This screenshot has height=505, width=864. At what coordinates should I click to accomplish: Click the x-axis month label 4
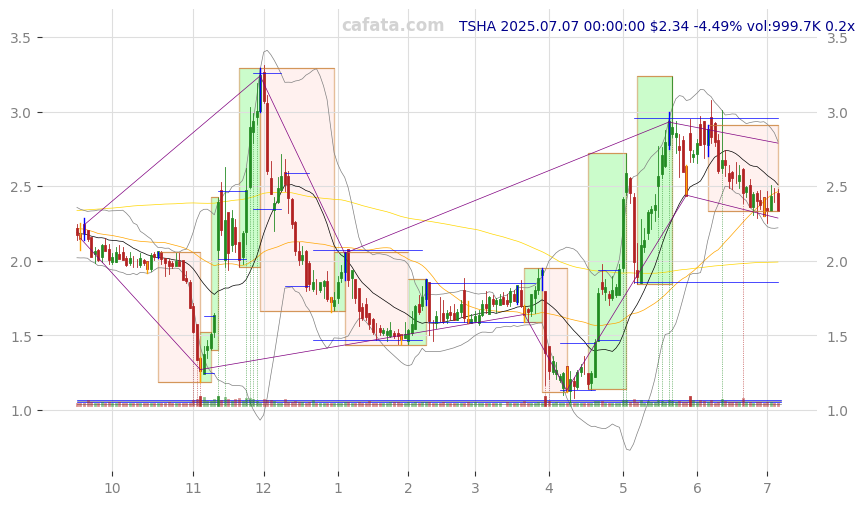549,488
